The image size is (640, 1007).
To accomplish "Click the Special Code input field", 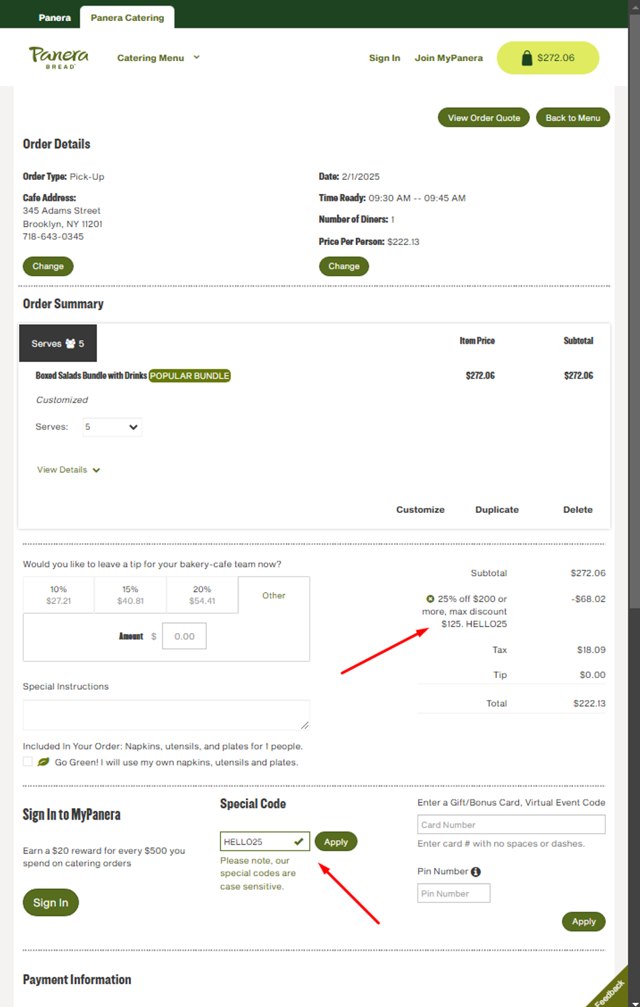I will coord(265,841).
